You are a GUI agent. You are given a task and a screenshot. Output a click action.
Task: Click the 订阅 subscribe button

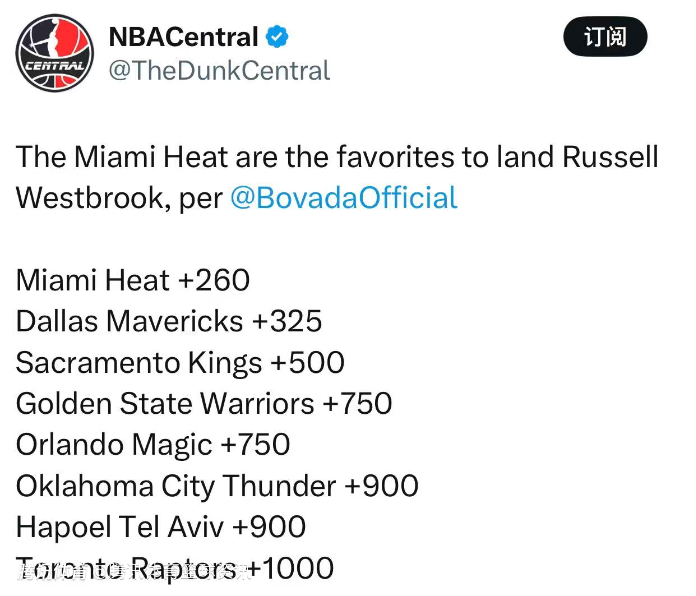pyautogui.click(x=605, y=36)
